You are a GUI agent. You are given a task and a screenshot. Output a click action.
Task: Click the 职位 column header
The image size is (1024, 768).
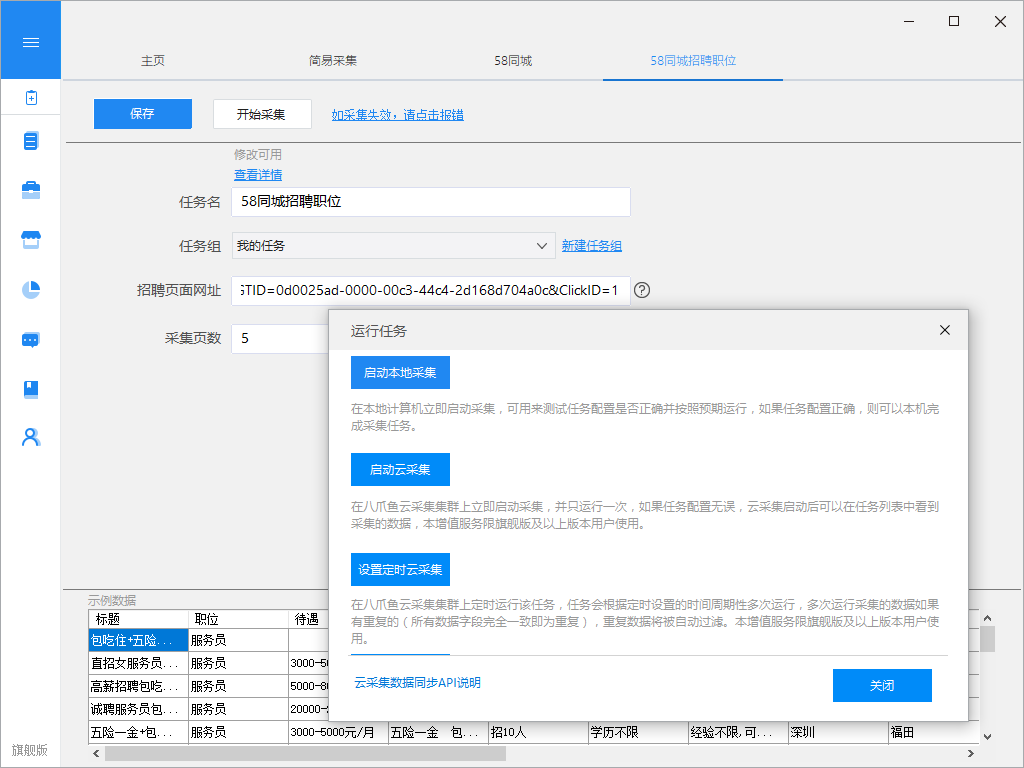238,619
